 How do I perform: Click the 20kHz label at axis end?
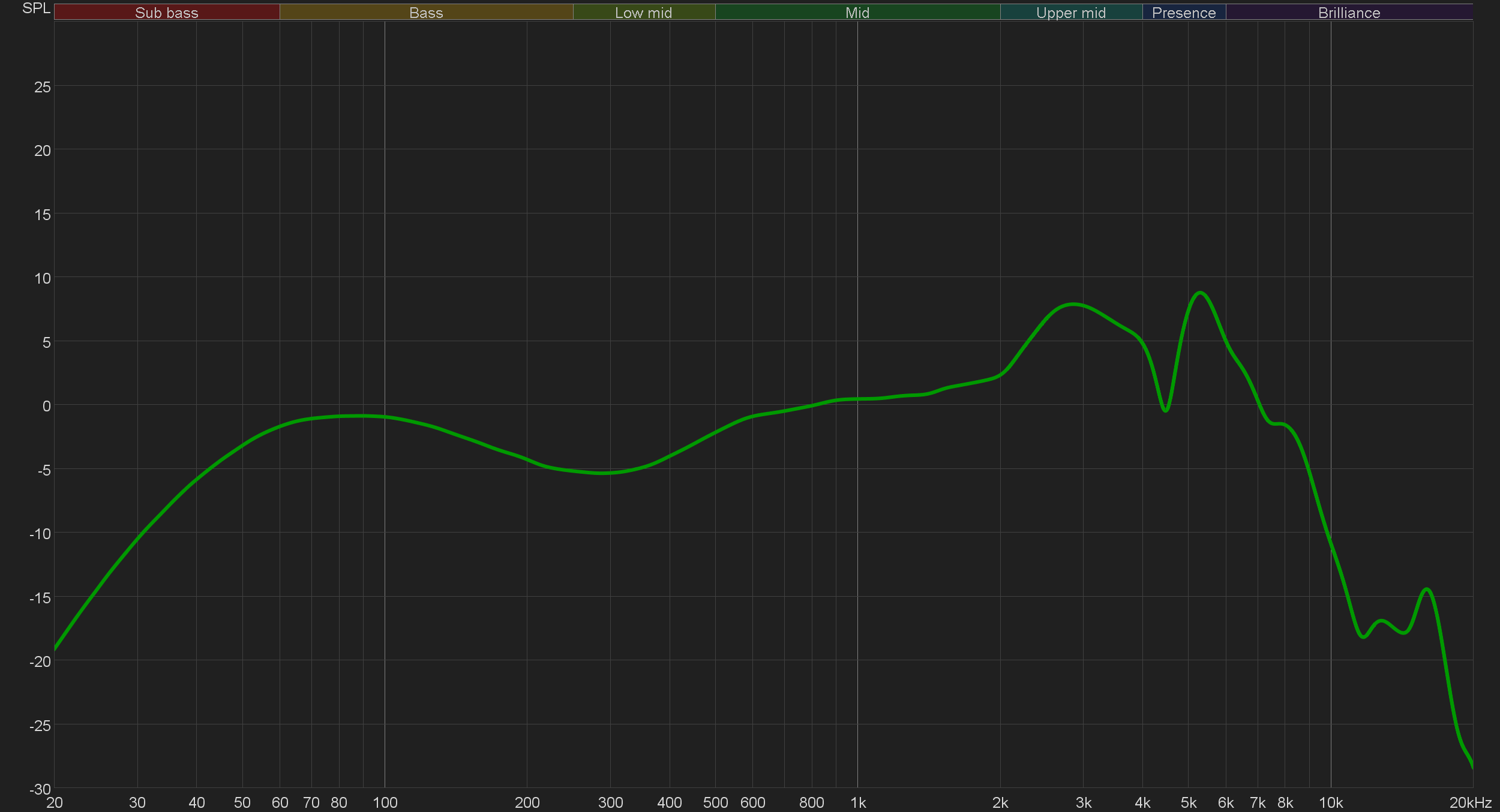pyautogui.click(x=1470, y=802)
